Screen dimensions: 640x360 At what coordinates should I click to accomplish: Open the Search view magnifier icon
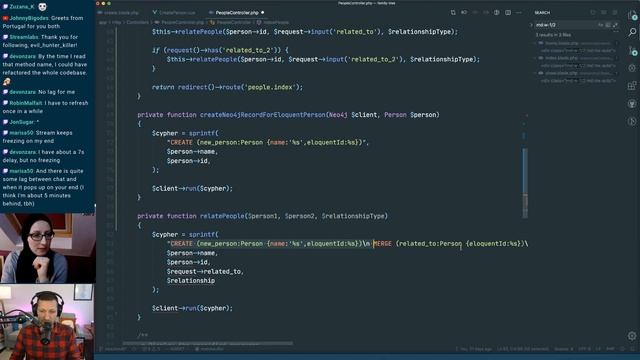[x=632, y=32]
